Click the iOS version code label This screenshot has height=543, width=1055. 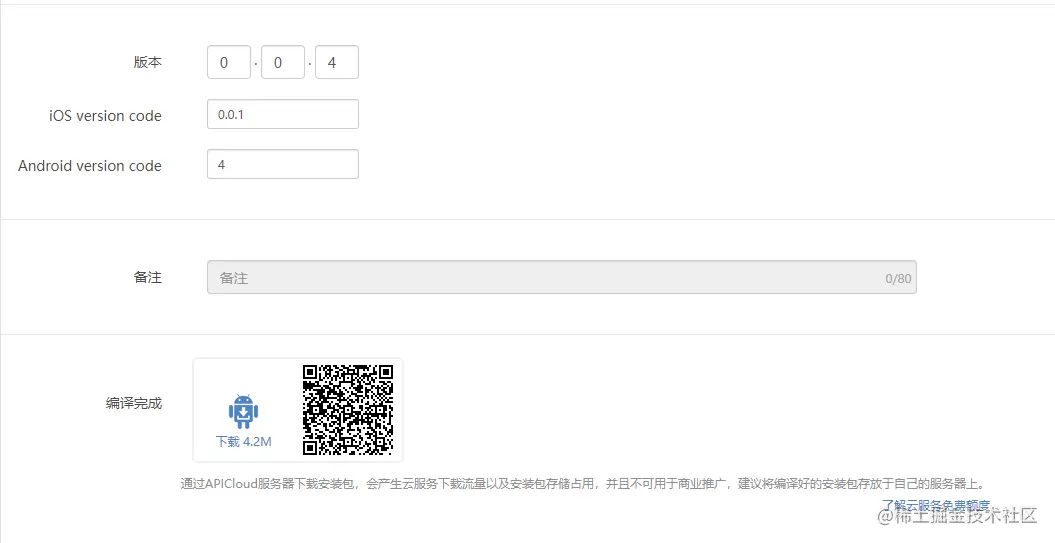coord(105,116)
